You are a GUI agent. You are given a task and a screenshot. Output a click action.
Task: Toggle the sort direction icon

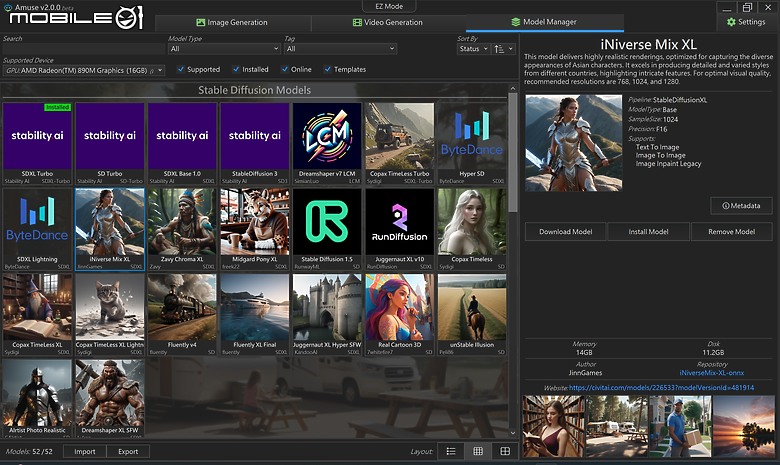498,49
